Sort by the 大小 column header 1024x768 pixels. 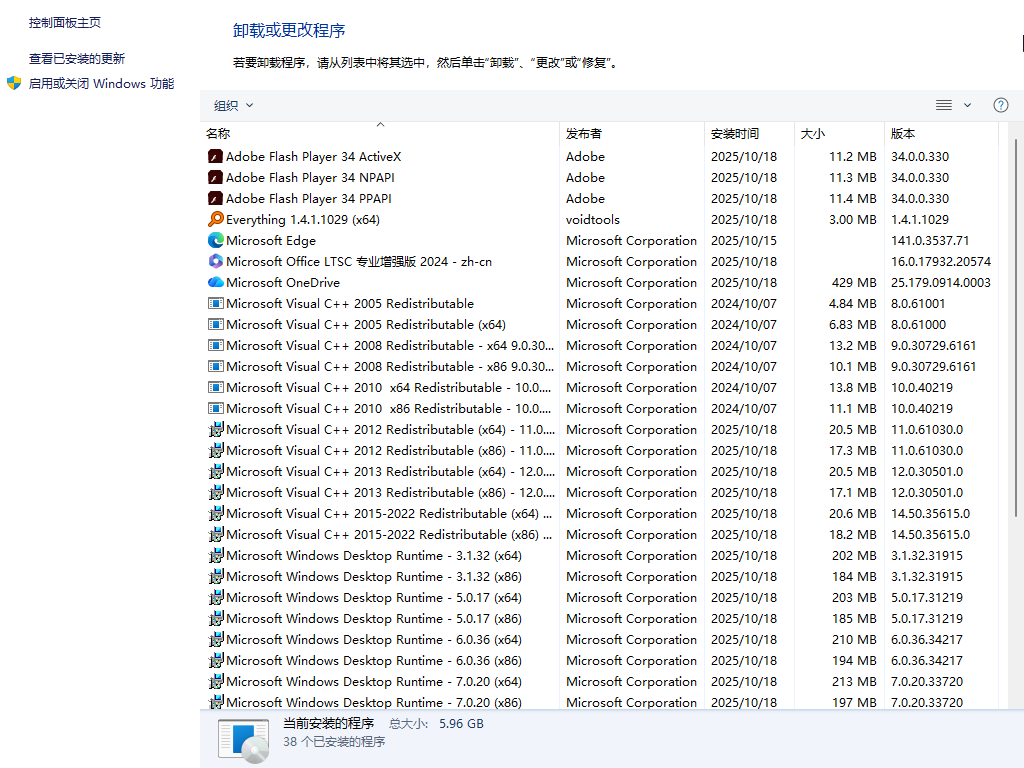point(812,133)
